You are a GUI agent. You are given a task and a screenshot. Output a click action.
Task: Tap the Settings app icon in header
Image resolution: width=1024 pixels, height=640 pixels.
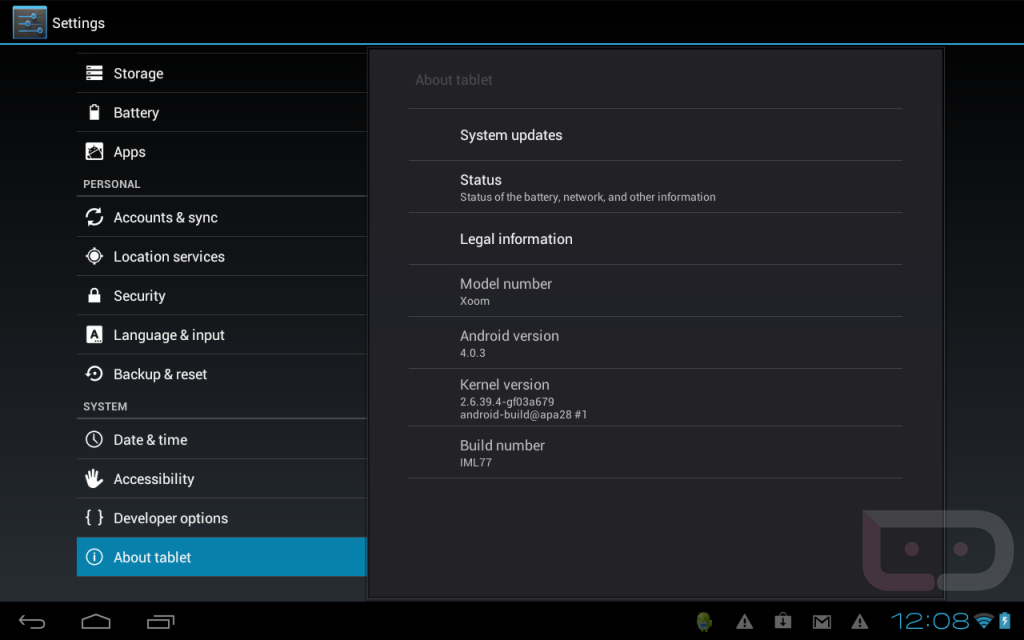pyautogui.click(x=29, y=22)
